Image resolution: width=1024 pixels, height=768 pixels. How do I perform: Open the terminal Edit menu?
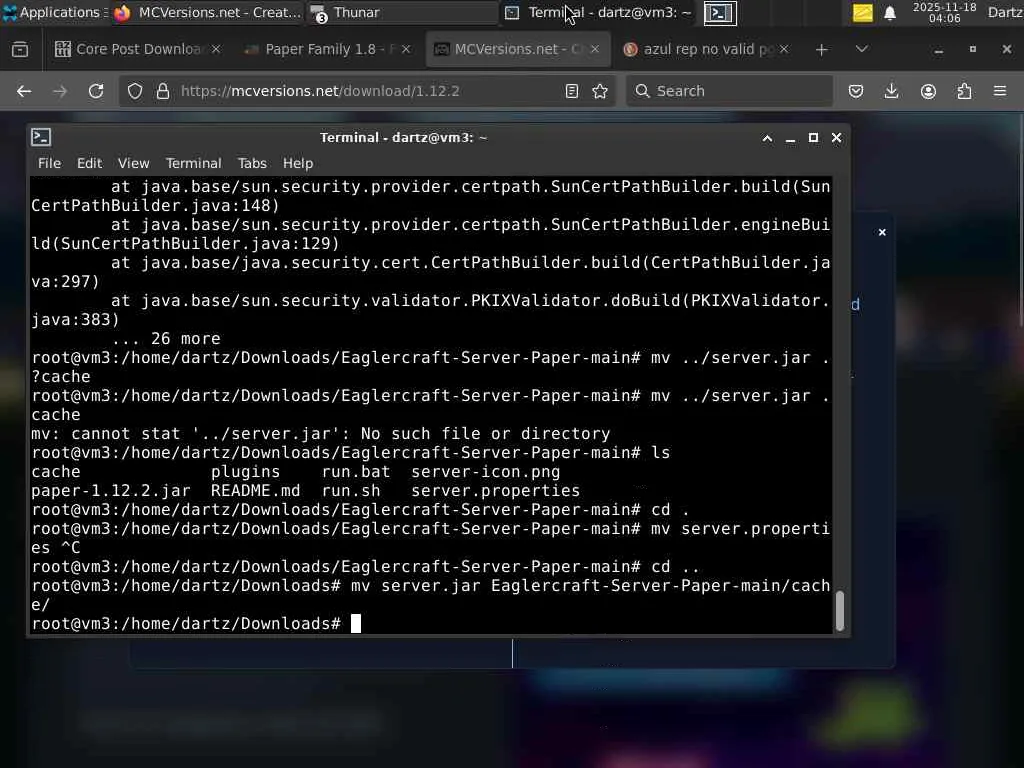point(89,163)
